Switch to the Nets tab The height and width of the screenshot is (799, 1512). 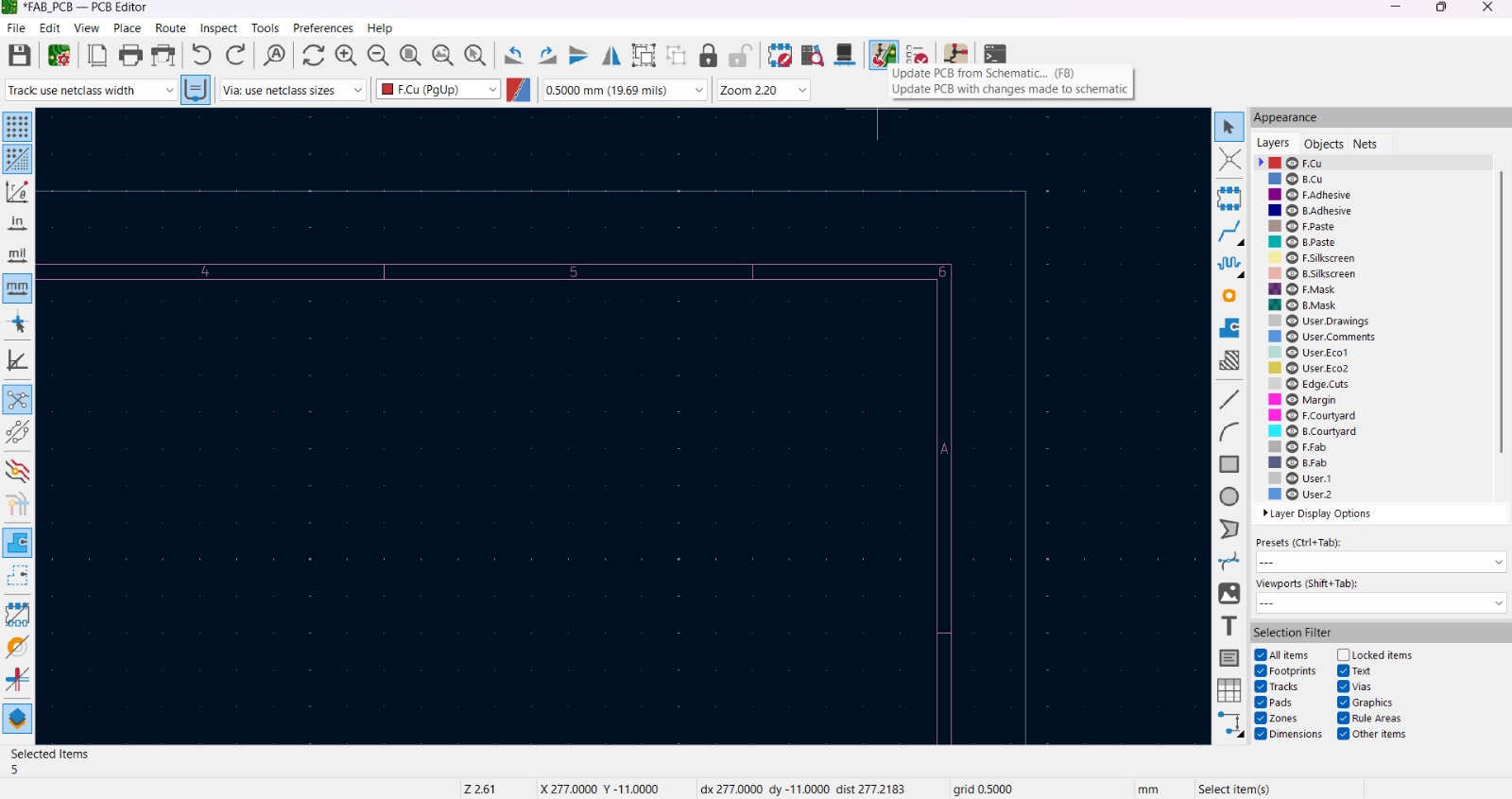click(1365, 144)
